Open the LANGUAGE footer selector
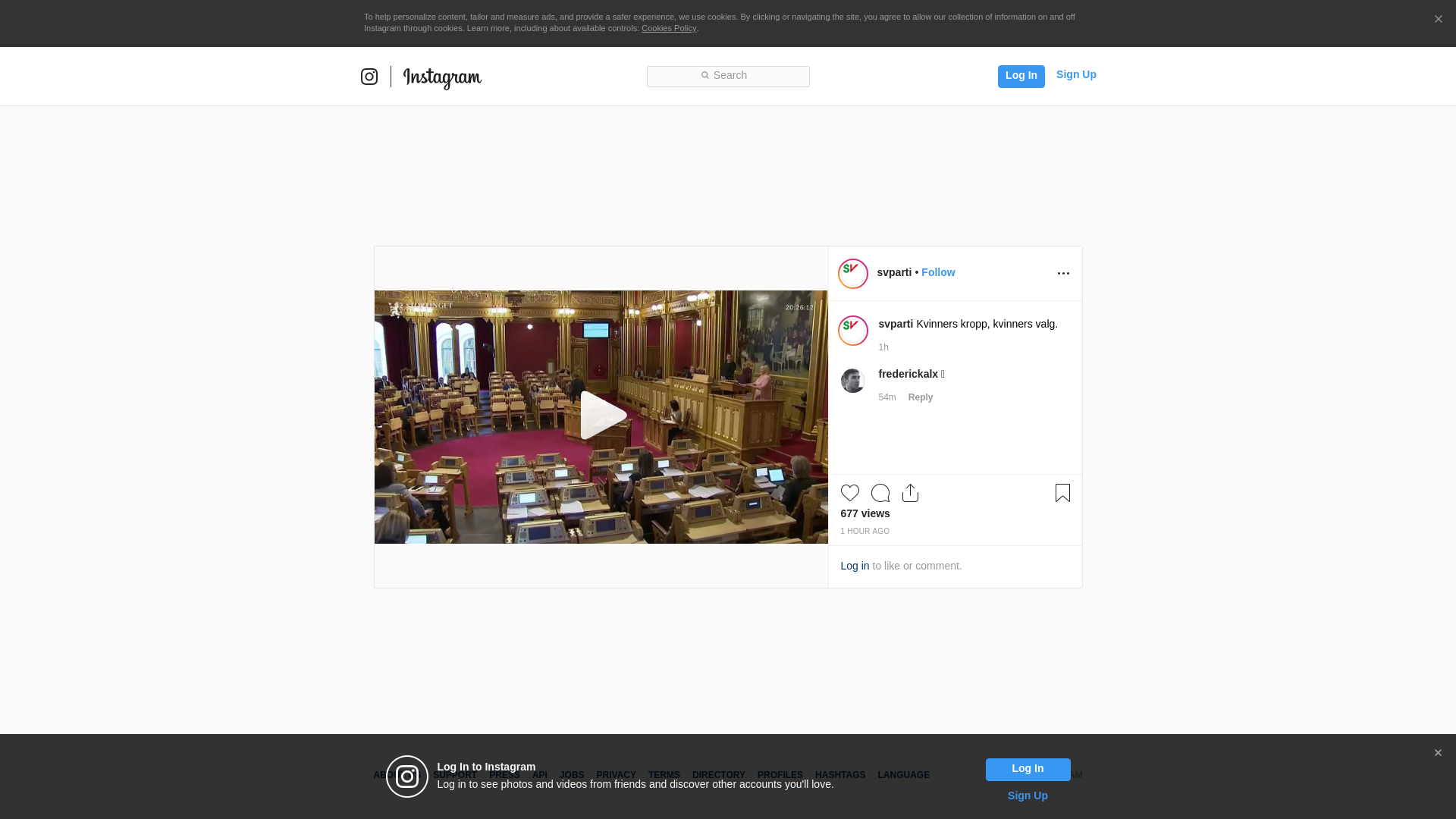The height and width of the screenshot is (819, 1456). (x=904, y=775)
